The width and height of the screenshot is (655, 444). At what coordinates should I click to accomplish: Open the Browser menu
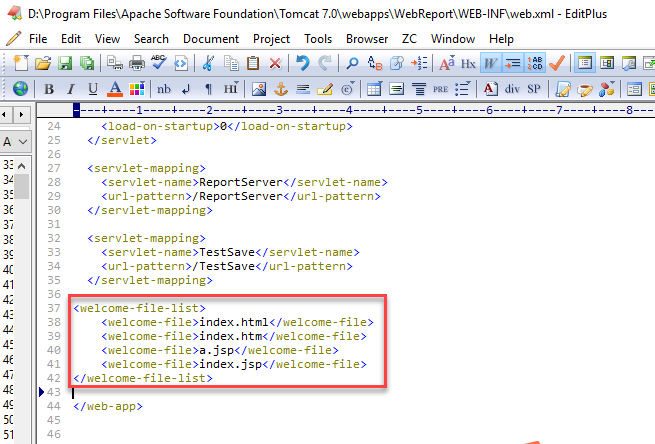tap(367, 39)
